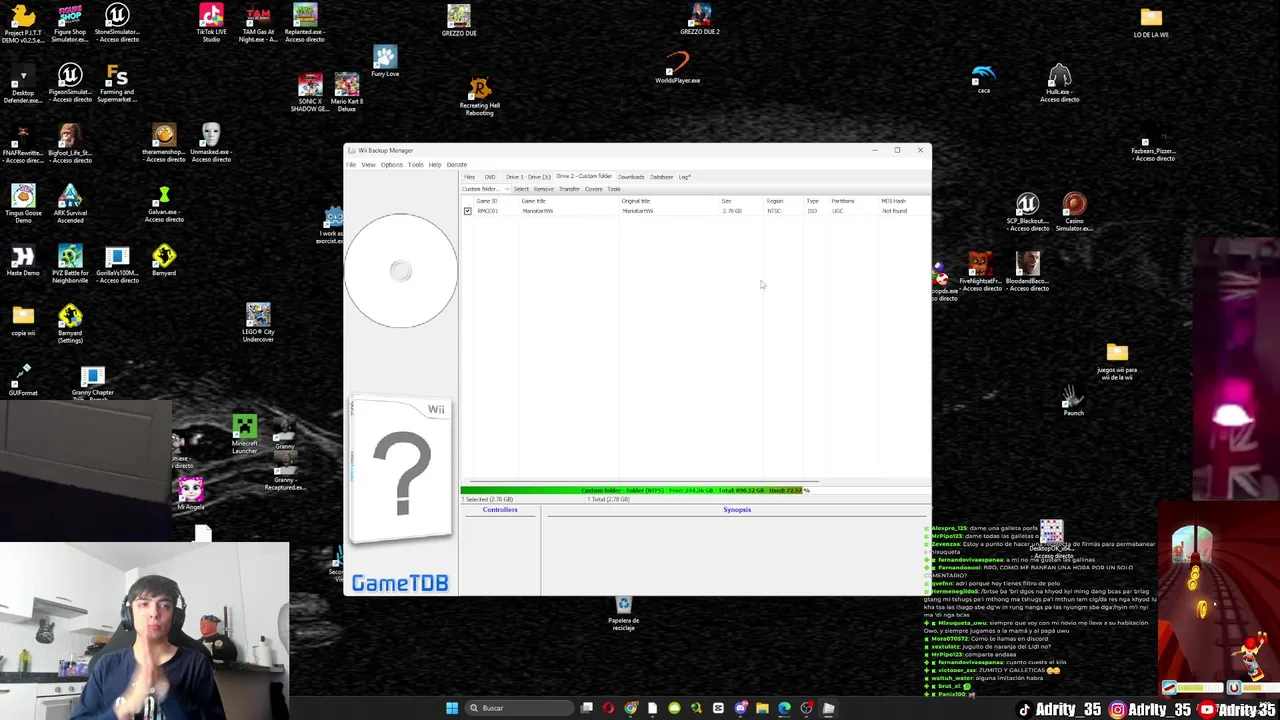Open Discord from the taskbar
The width and height of the screenshot is (1280, 720).
point(740,708)
